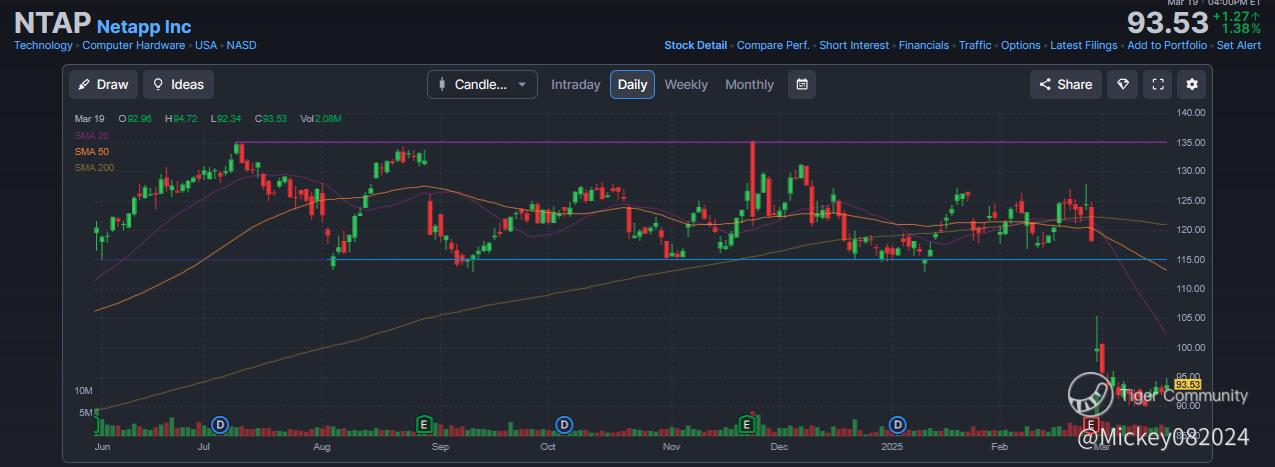Click the late-August earnings E marker
The image size is (1275, 467).
point(424,424)
